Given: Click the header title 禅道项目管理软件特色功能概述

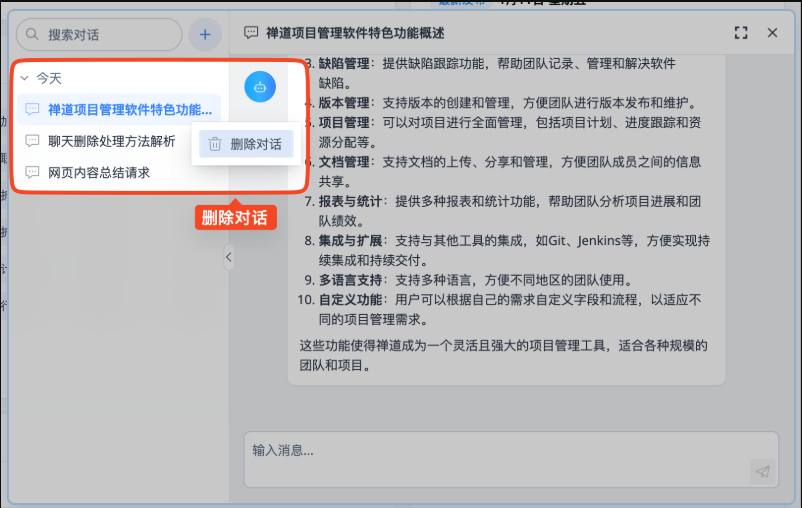Looking at the screenshot, I should coord(355,33).
